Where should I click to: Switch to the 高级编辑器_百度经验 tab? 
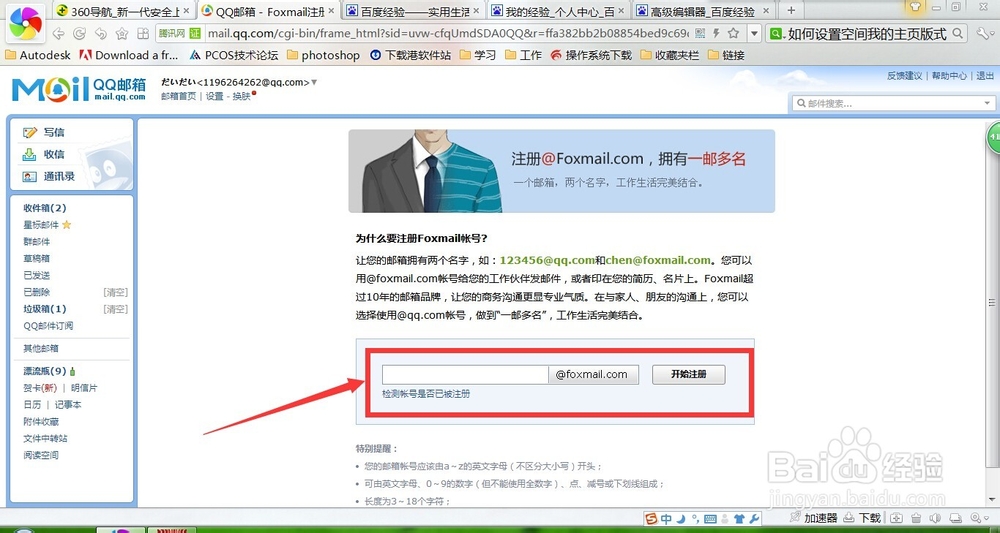pos(705,11)
